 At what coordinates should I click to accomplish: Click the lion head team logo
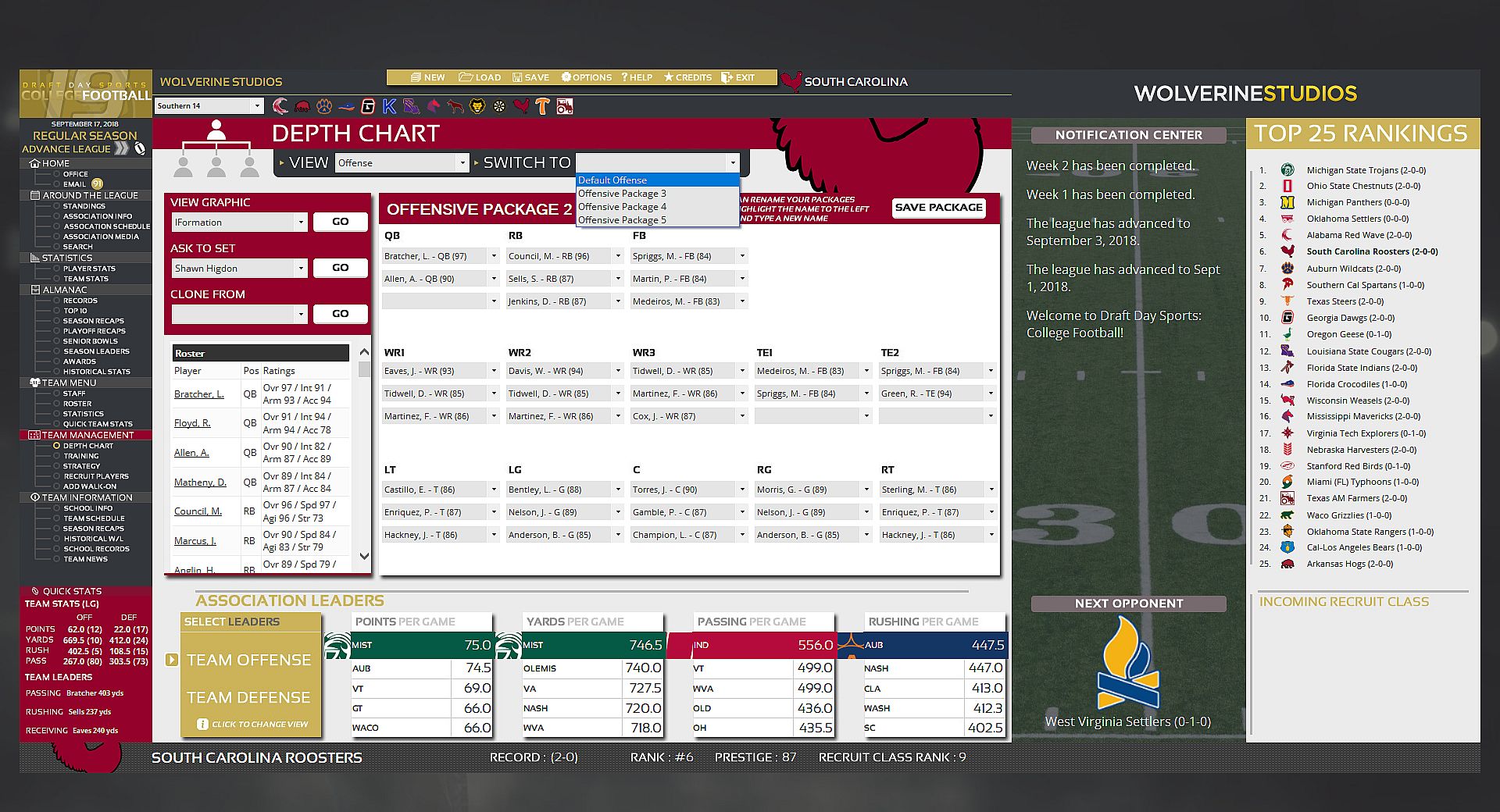click(x=477, y=106)
